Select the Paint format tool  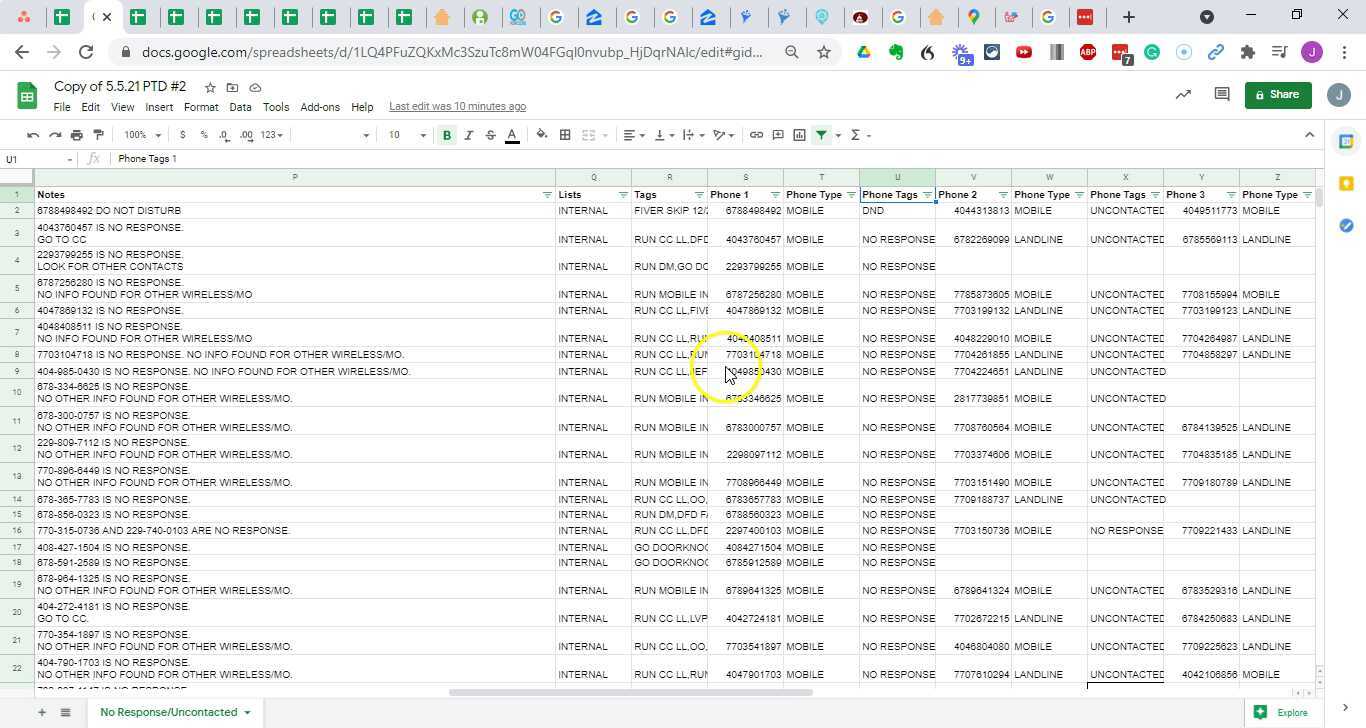[98, 135]
